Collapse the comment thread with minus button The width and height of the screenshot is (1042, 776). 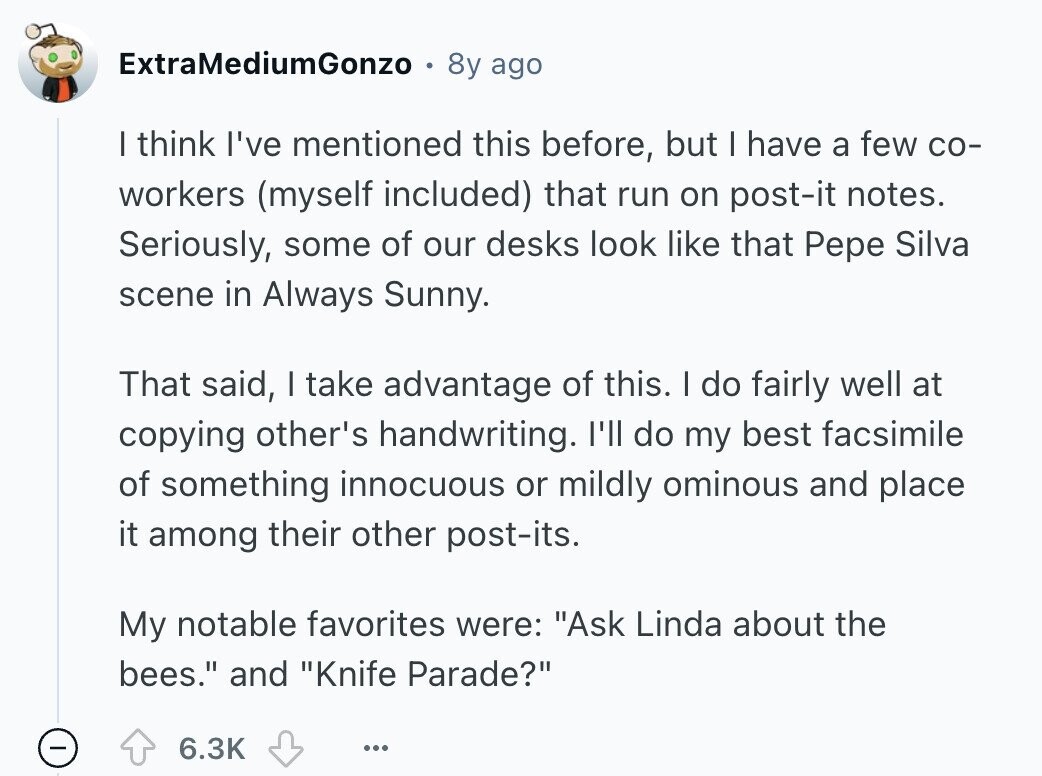[x=59, y=748]
